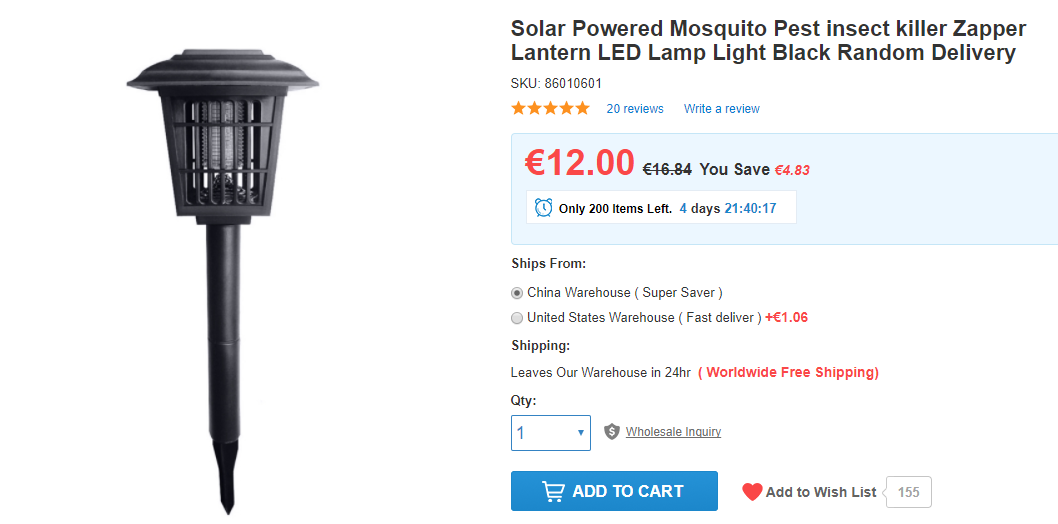
Task: Open the Qty quantity dropdown
Action: 550,433
